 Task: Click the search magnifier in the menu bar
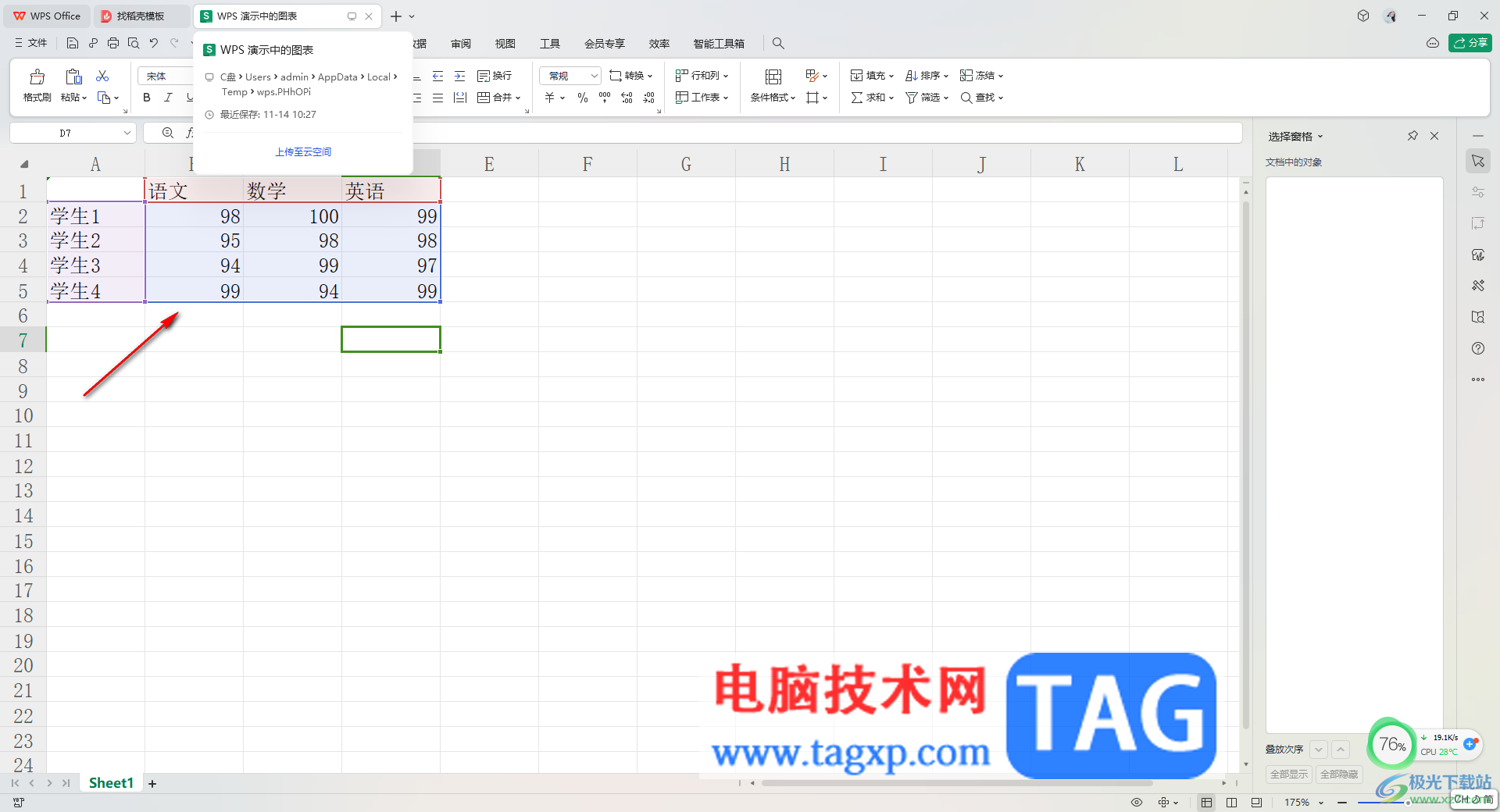(778, 44)
